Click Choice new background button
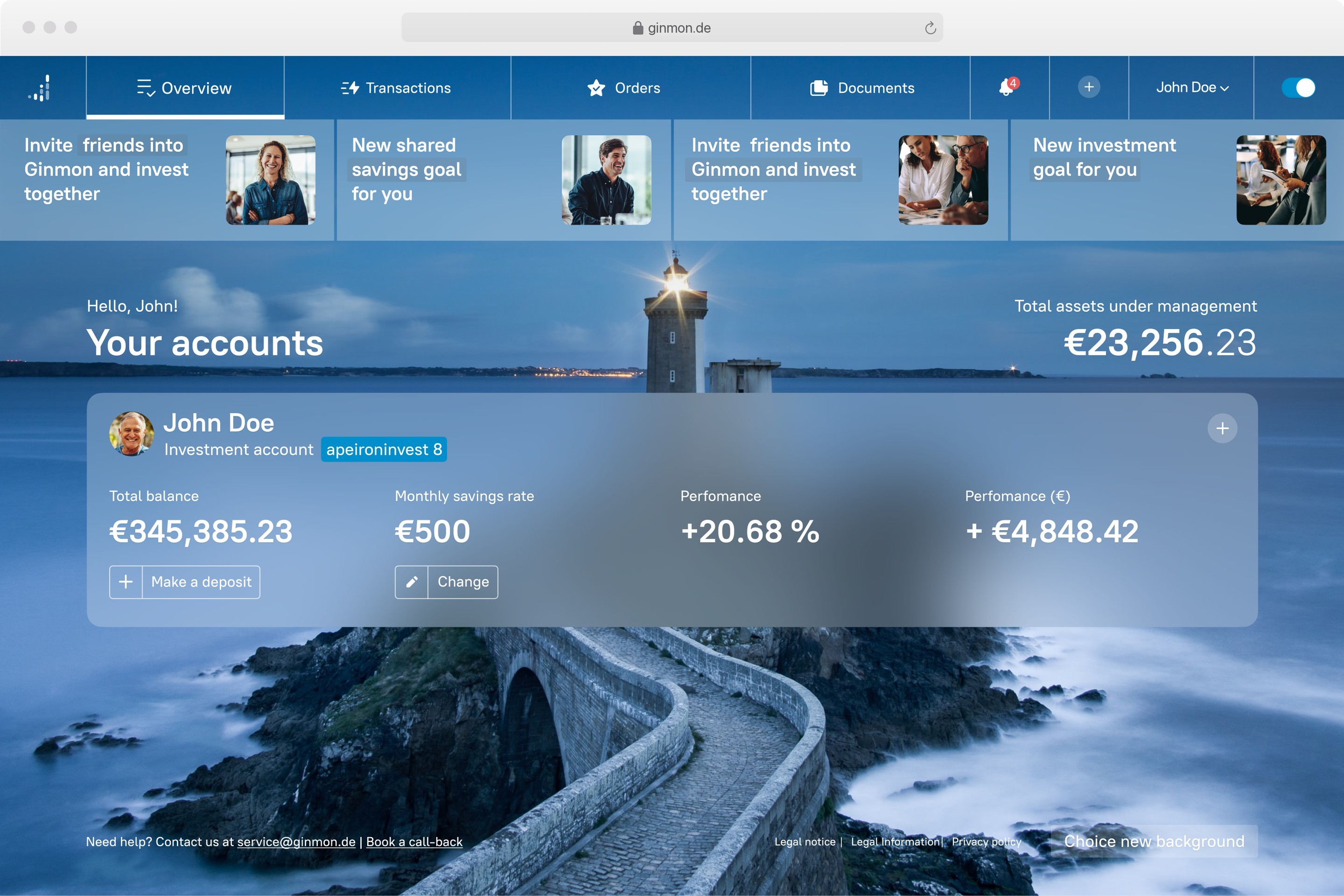Screen dimensions: 1344x896 coord(1154,841)
